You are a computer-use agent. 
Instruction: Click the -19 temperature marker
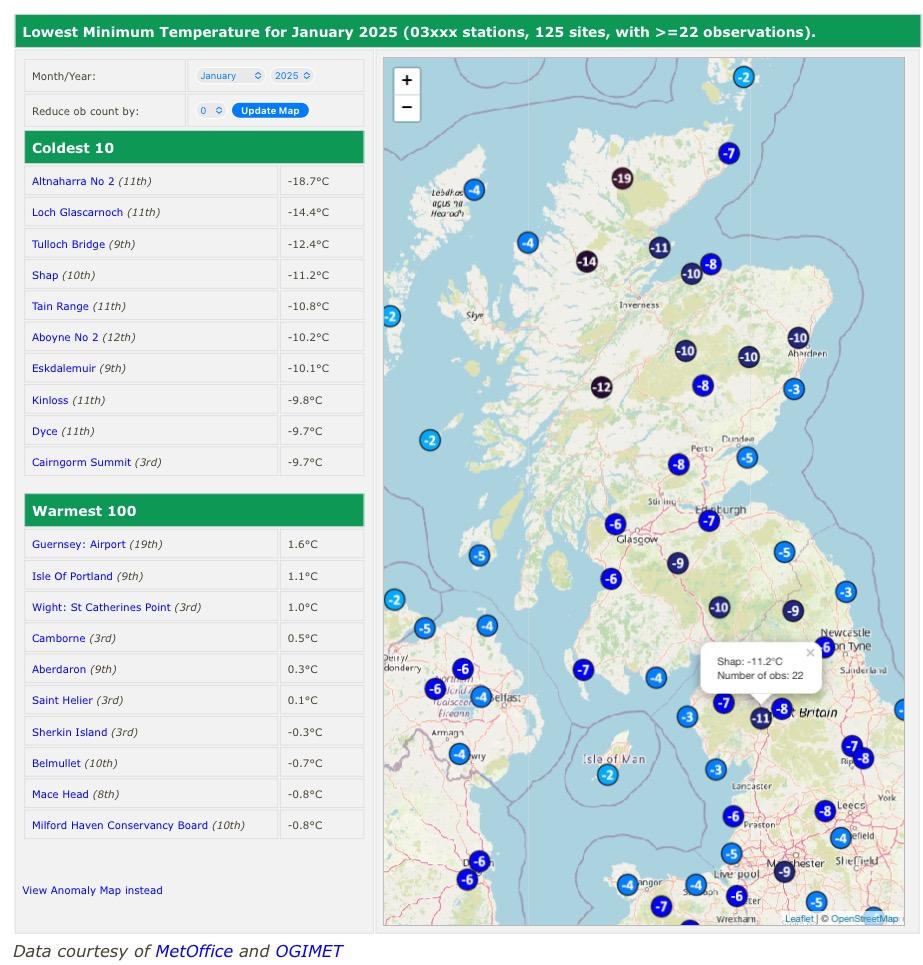click(x=622, y=179)
